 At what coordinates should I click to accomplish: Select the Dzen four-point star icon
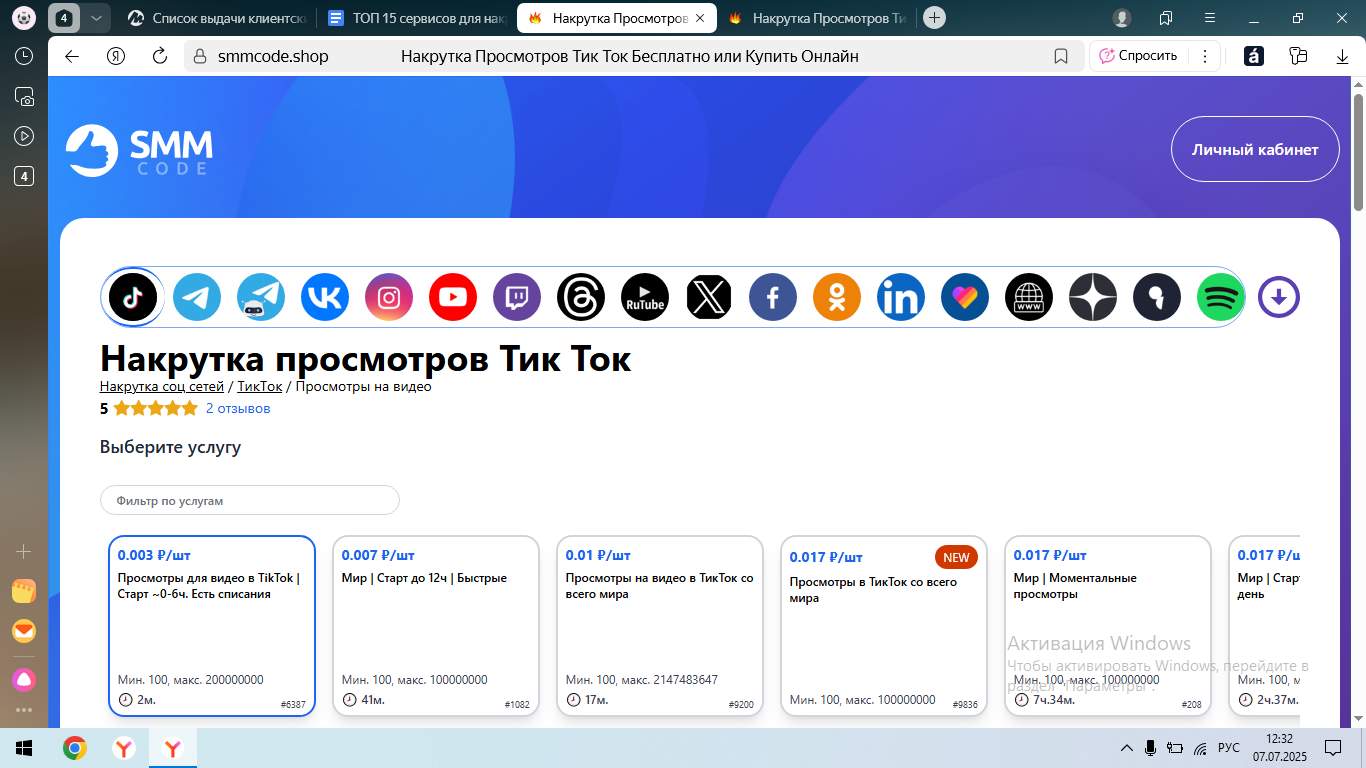coord(1093,297)
